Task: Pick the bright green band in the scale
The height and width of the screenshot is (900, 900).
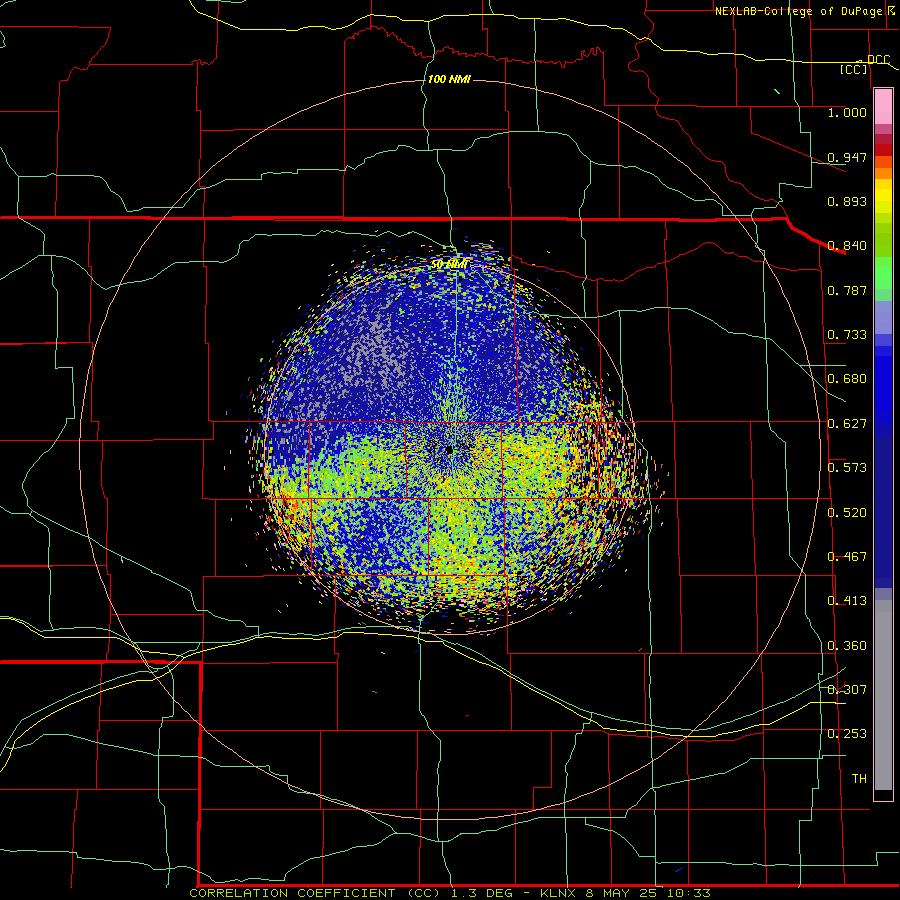Action: 883,273
